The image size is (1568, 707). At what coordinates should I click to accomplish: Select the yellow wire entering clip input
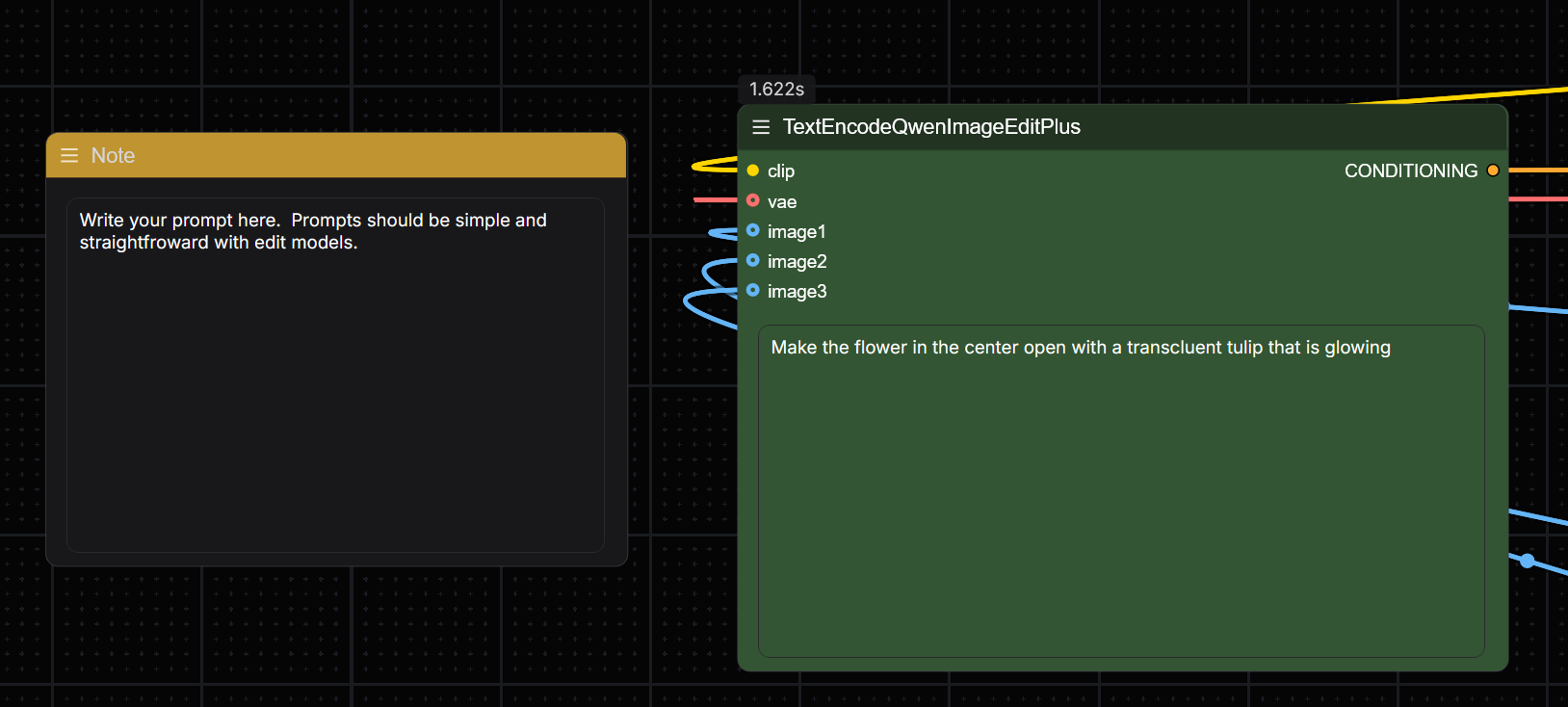pos(713,166)
